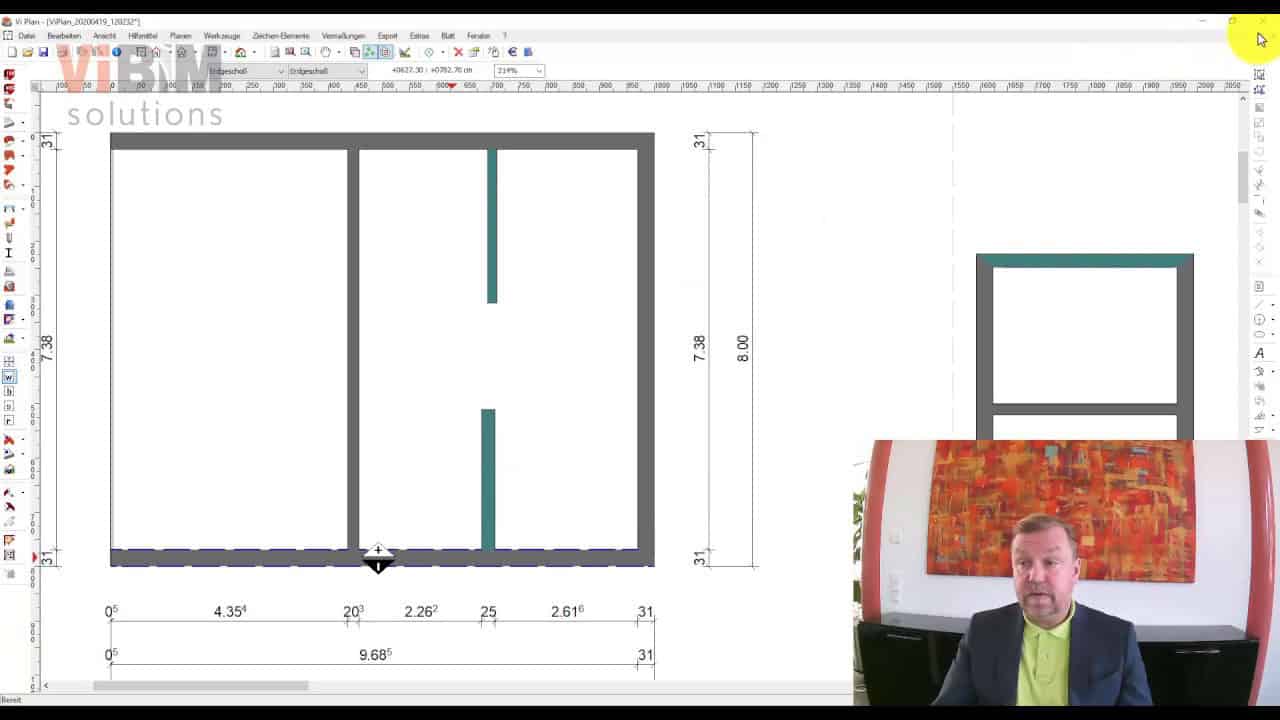The image size is (1280, 720).
Task: Click the red X delete icon
Action: tap(458, 52)
